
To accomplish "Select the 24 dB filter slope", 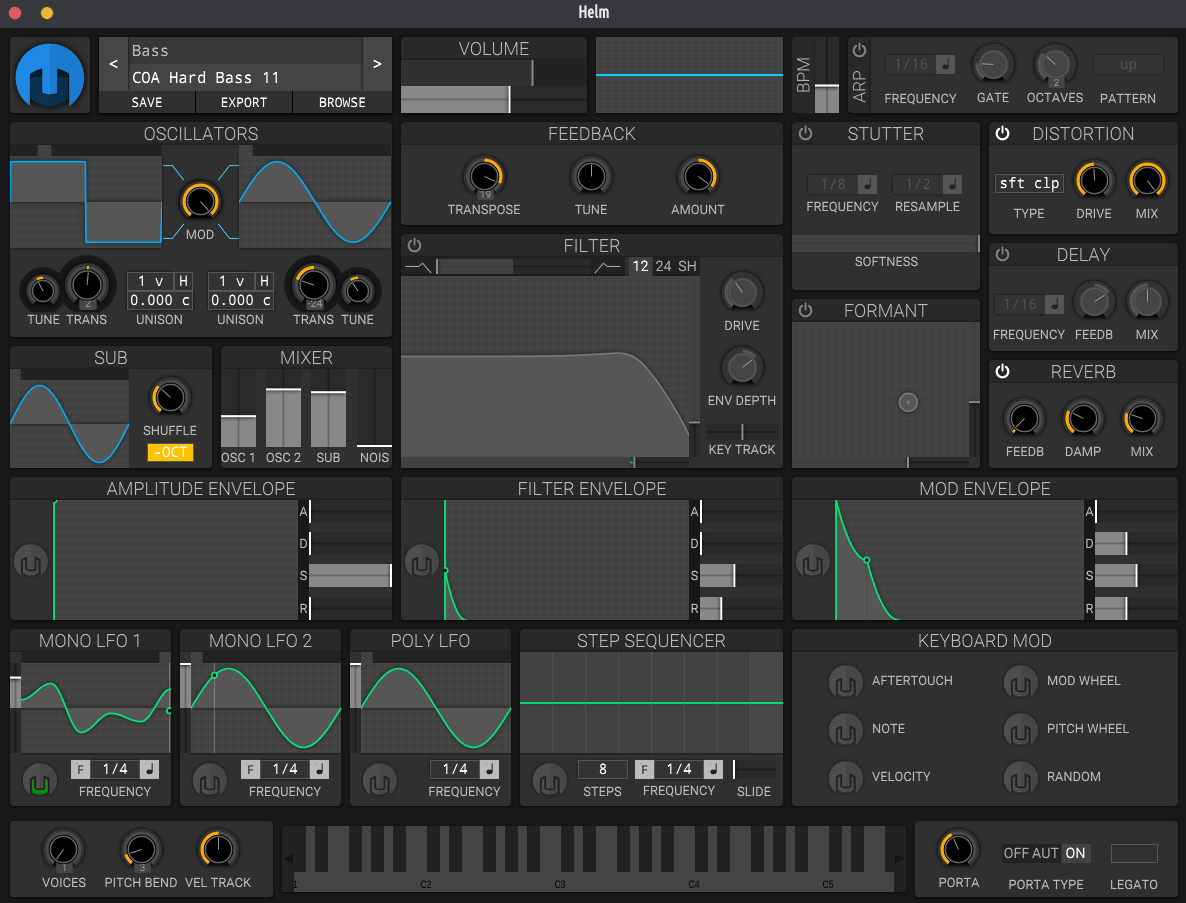I will coord(663,266).
